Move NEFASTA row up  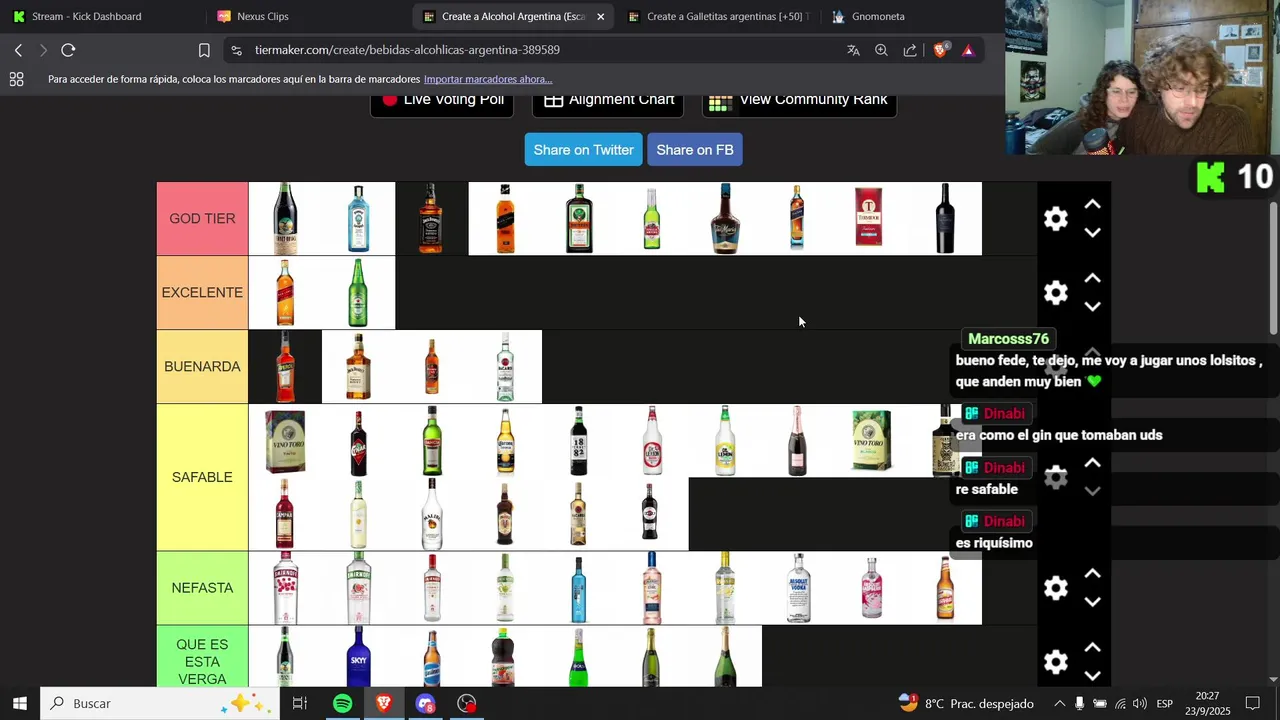coord(1093,573)
